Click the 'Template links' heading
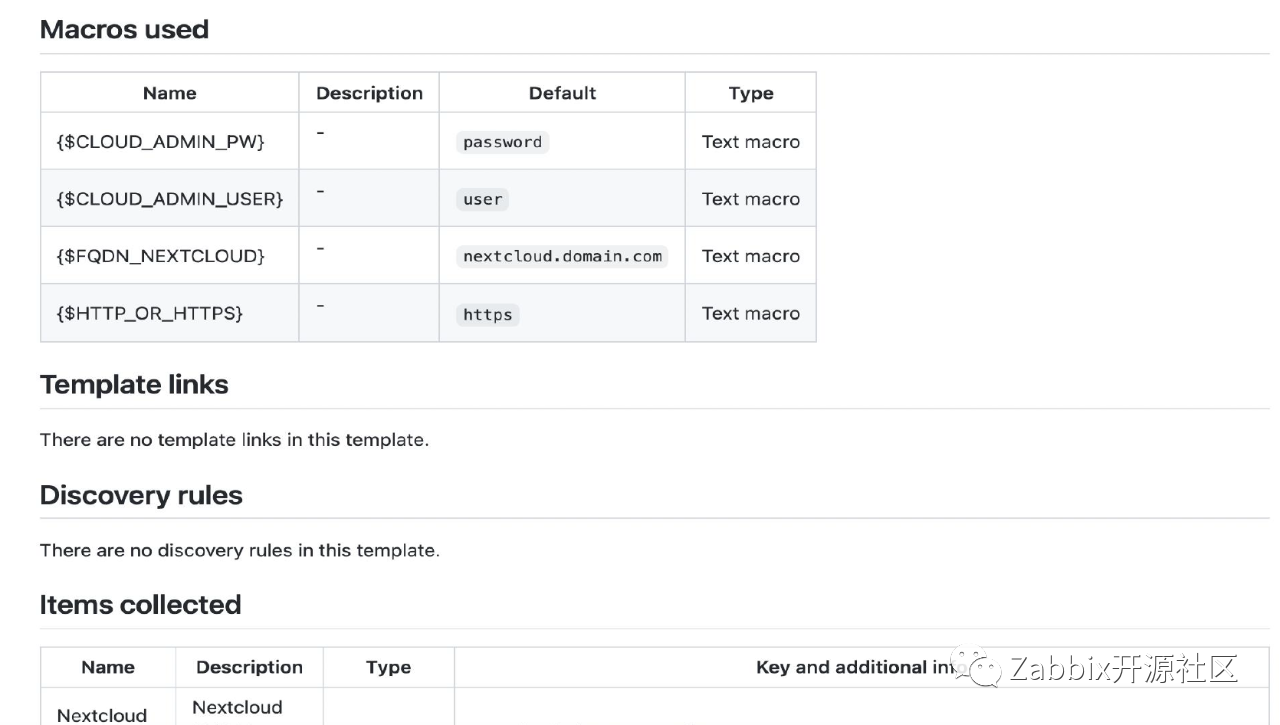1280x725 pixels. (x=134, y=385)
